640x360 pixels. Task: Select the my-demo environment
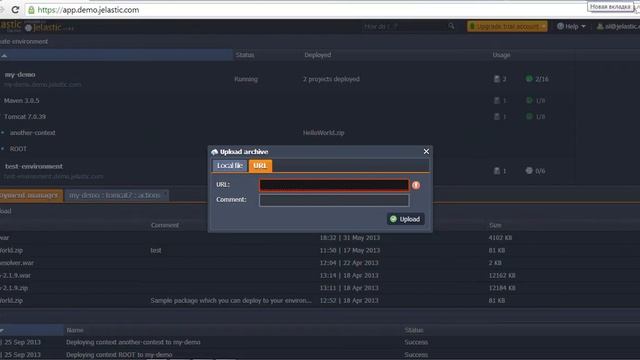tap(20, 75)
